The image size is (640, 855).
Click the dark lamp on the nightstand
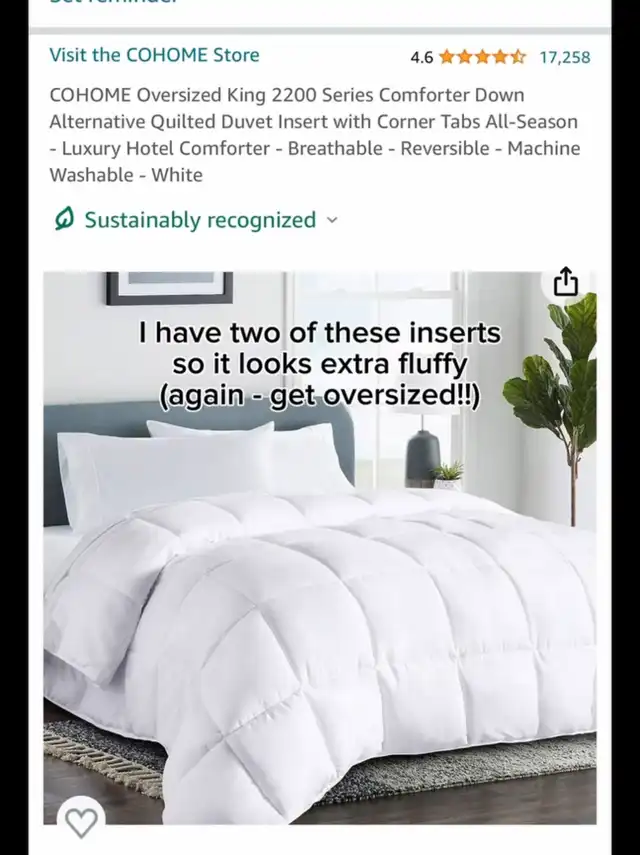click(x=422, y=457)
